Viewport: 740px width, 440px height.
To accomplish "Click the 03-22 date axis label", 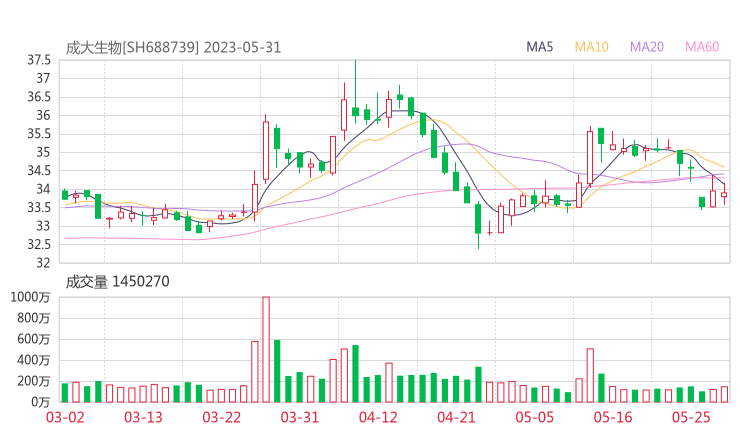I will (222, 417).
